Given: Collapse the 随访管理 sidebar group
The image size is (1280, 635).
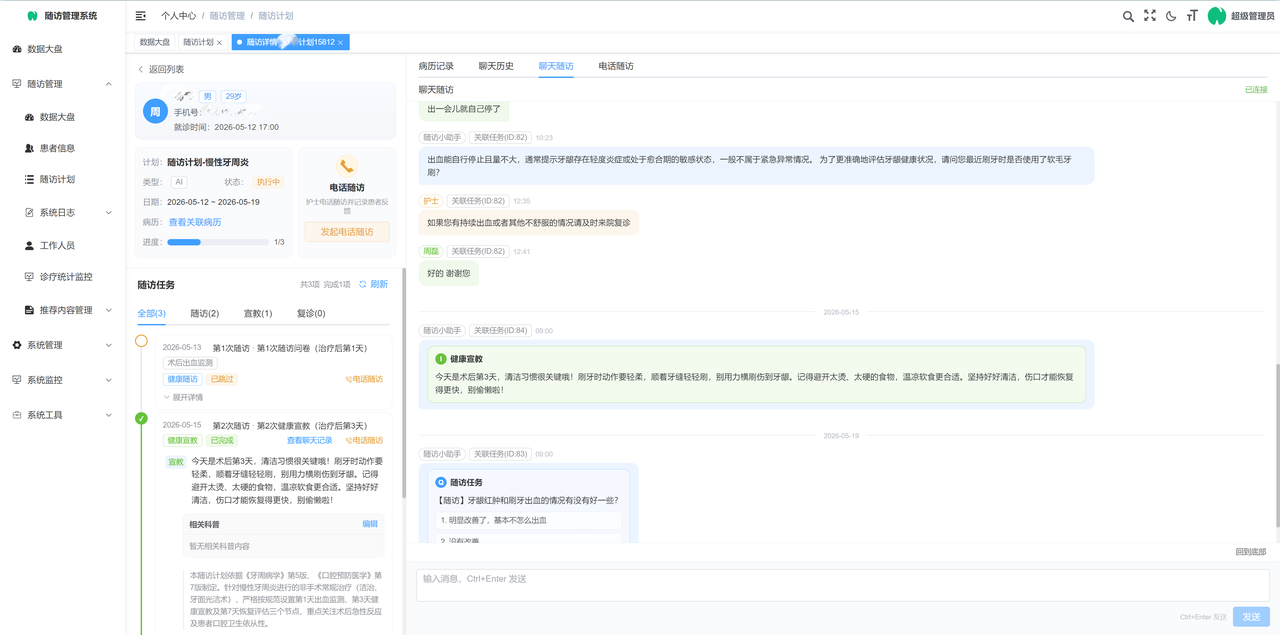Looking at the screenshot, I should pyautogui.click(x=62, y=84).
